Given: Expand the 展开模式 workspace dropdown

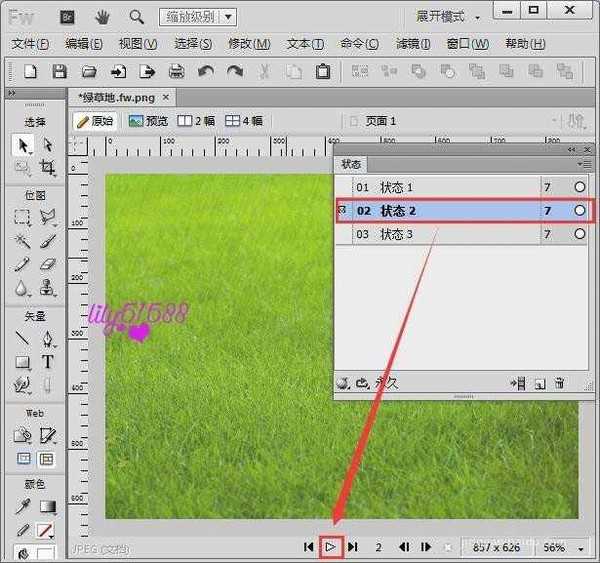Looking at the screenshot, I should [448, 17].
